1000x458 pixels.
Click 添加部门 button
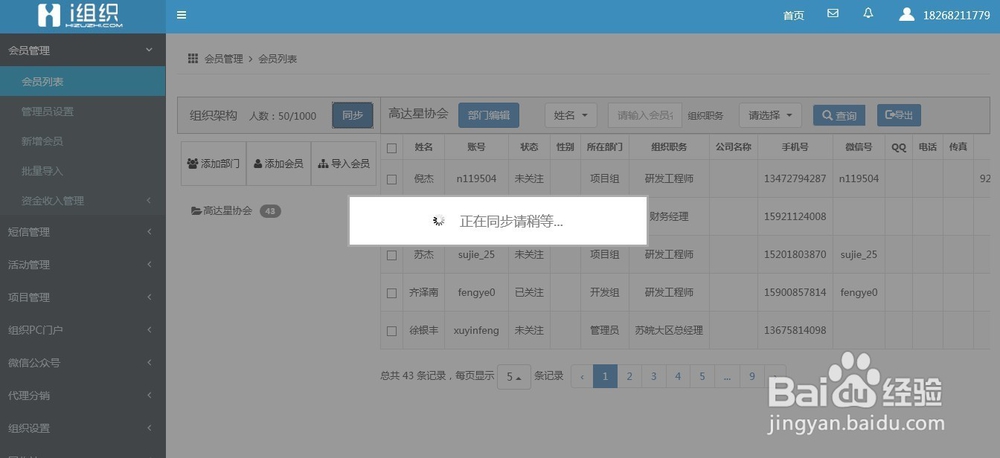pyautogui.click(x=214, y=164)
